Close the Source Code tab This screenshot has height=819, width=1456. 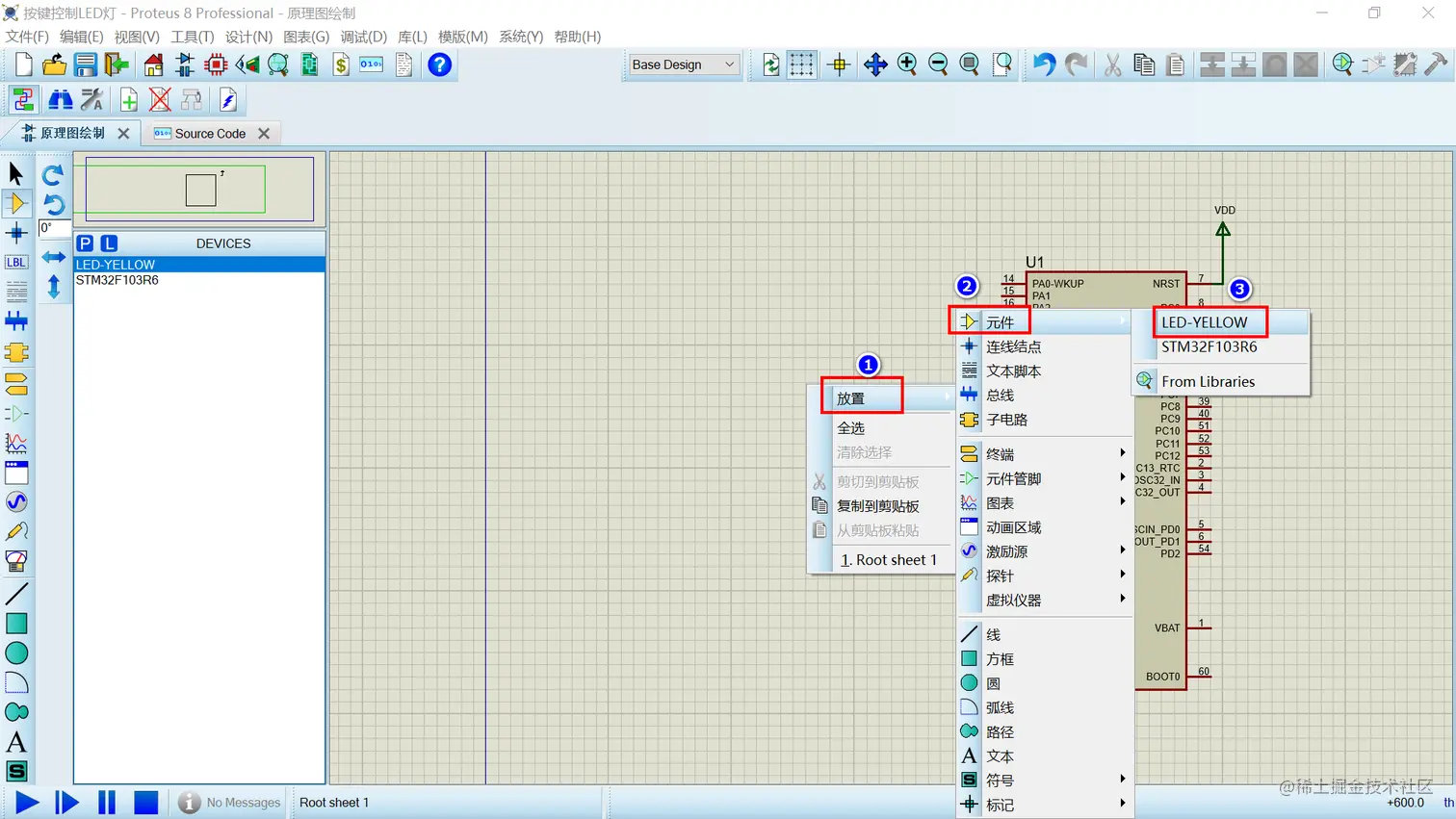[x=264, y=134]
